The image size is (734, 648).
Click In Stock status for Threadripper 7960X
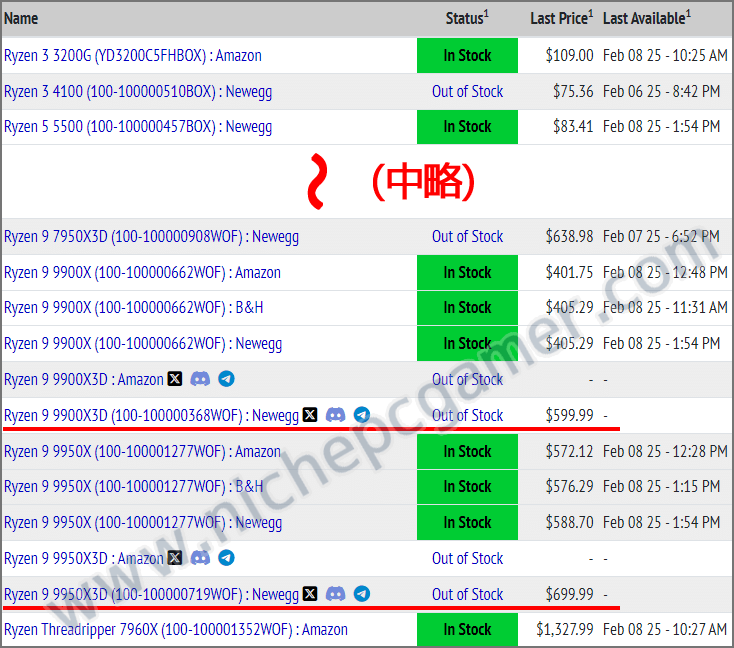[467, 629]
